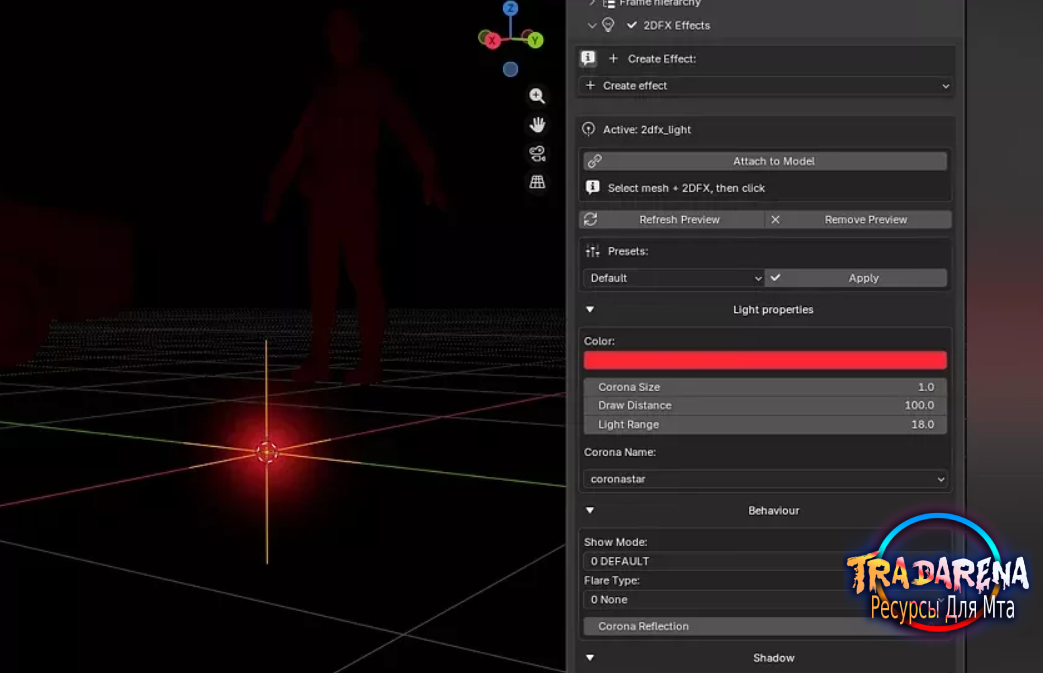The height and width of the screenshot is (673, 1043).
Task: Click the X icon on Remove Preview
Action: (x=775, y=219)
